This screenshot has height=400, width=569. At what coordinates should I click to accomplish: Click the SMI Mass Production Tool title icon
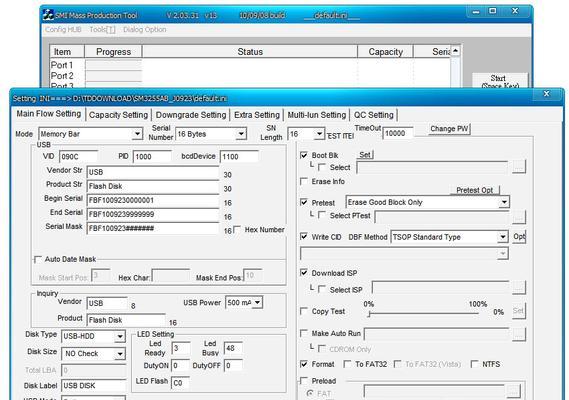(48, 15)
